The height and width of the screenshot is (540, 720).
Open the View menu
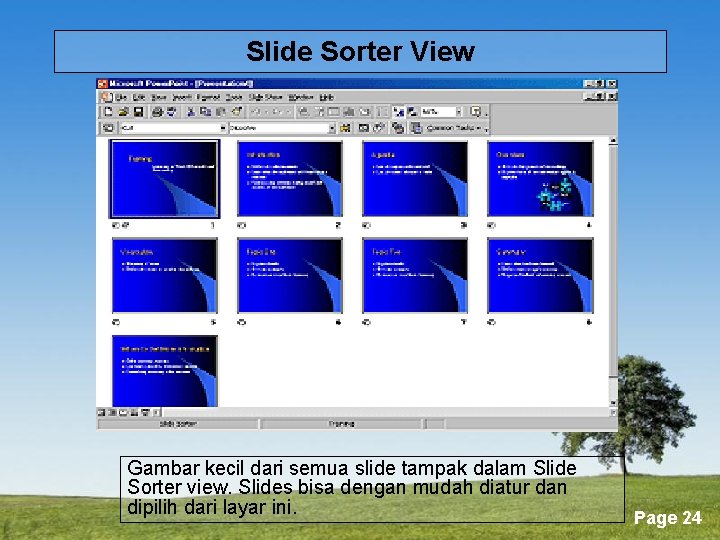[x=159, y=97]
